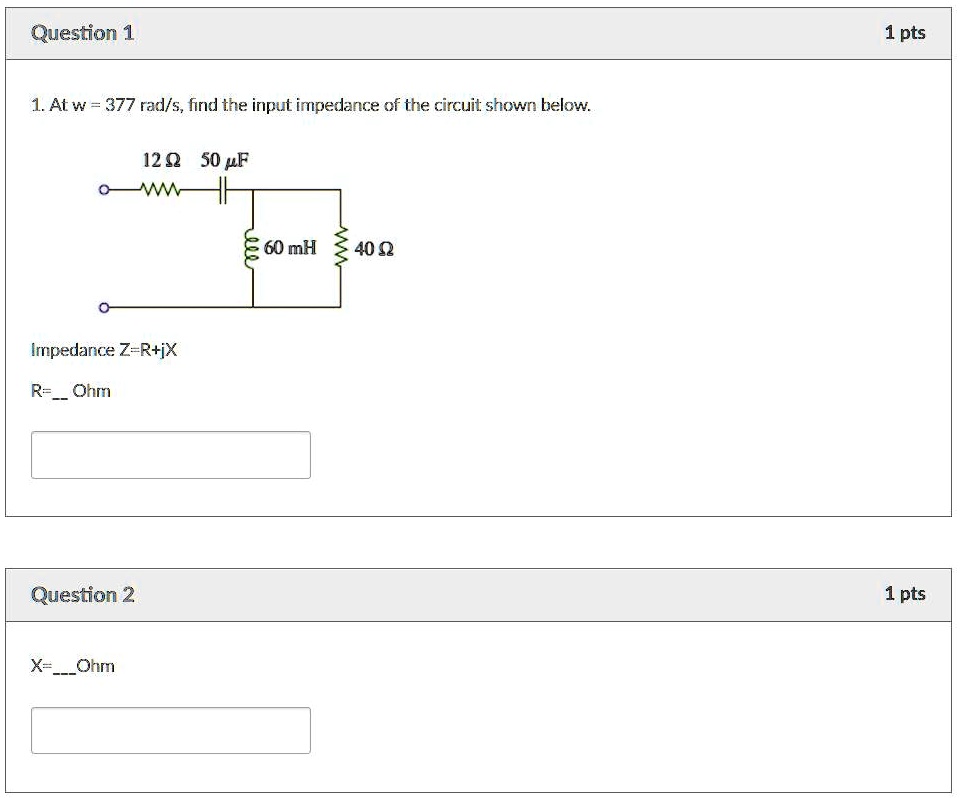This screenshot has width=961, height=798.
Task: Click the 50 µF capacitor symbol
Action: [222, 188]
